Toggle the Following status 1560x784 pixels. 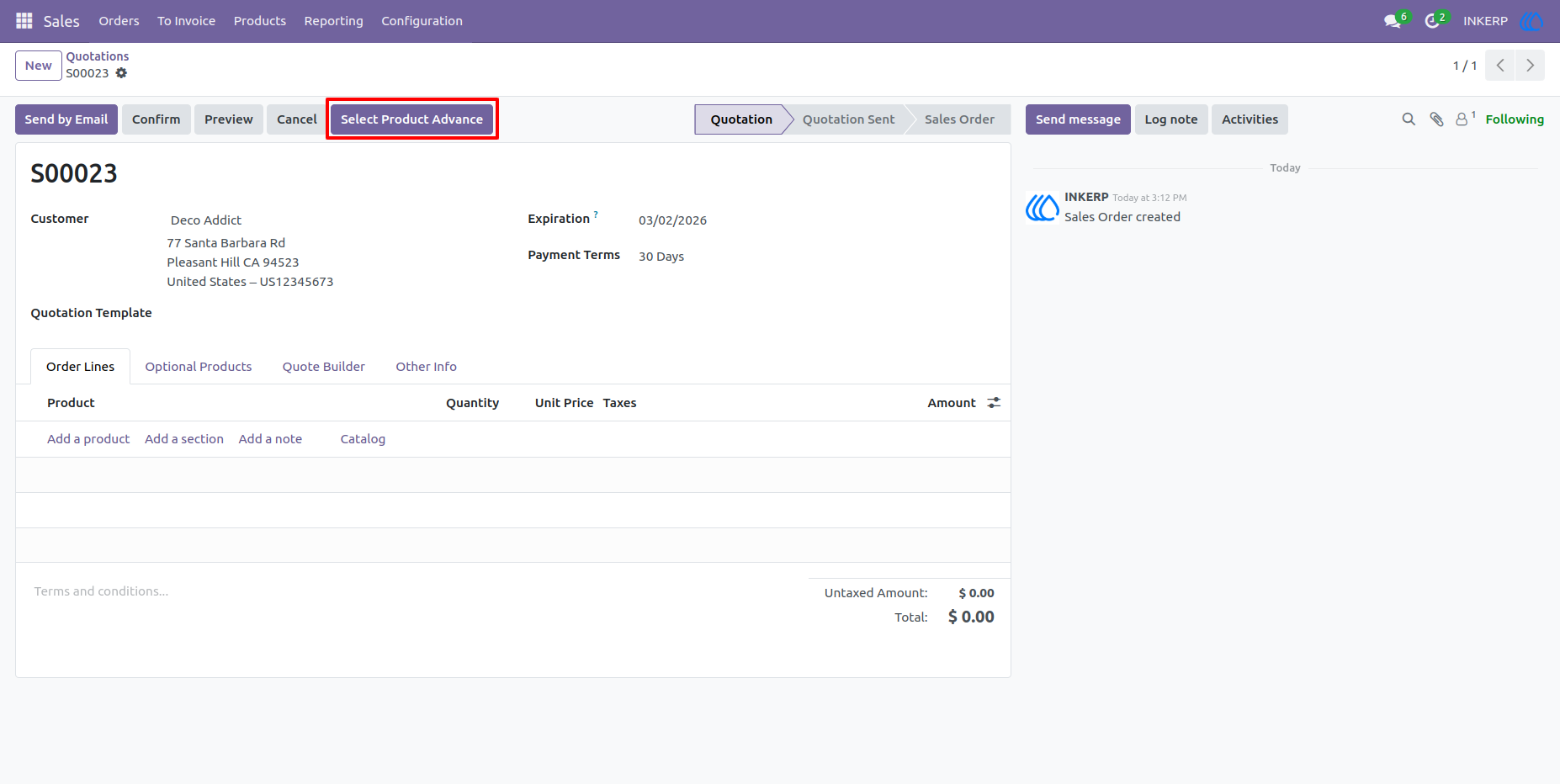pyautogui.click(x=1515, y=119)
